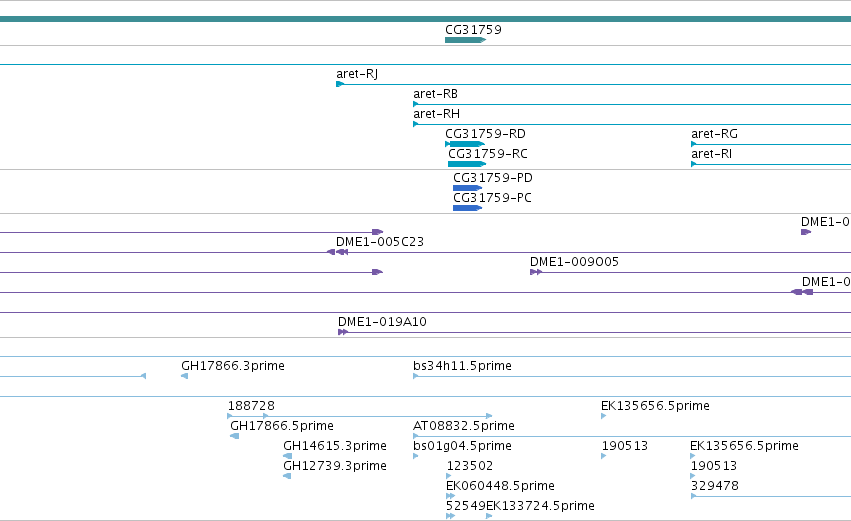
Task: Click the bs34h11.5prime EST label
Action: coord(462,365)
